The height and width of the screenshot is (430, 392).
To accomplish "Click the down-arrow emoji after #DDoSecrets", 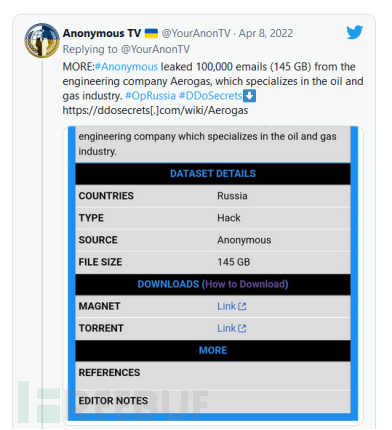I will tap(249, 96).
